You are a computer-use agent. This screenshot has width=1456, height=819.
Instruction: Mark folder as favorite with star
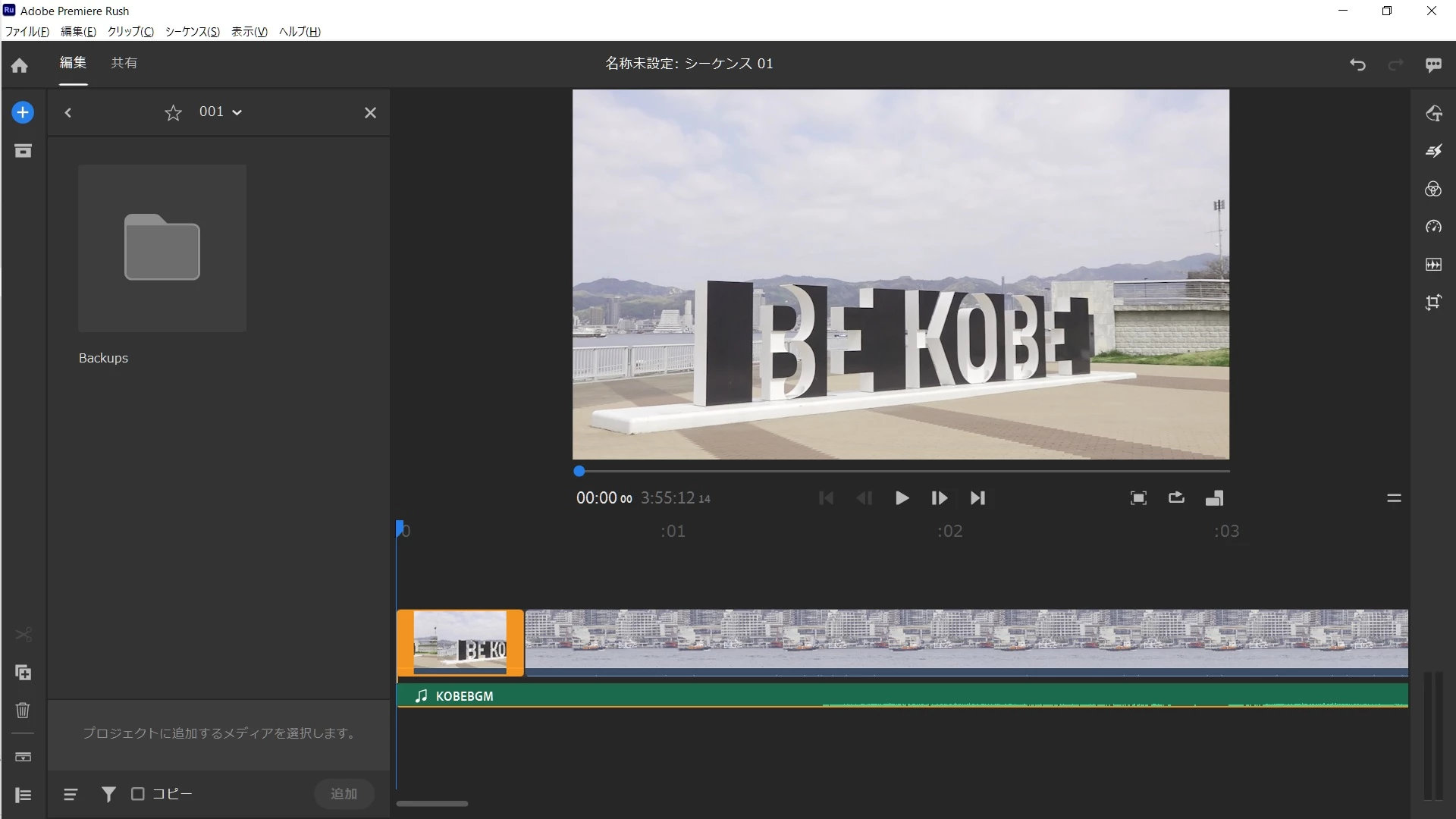tap(173, 113)
